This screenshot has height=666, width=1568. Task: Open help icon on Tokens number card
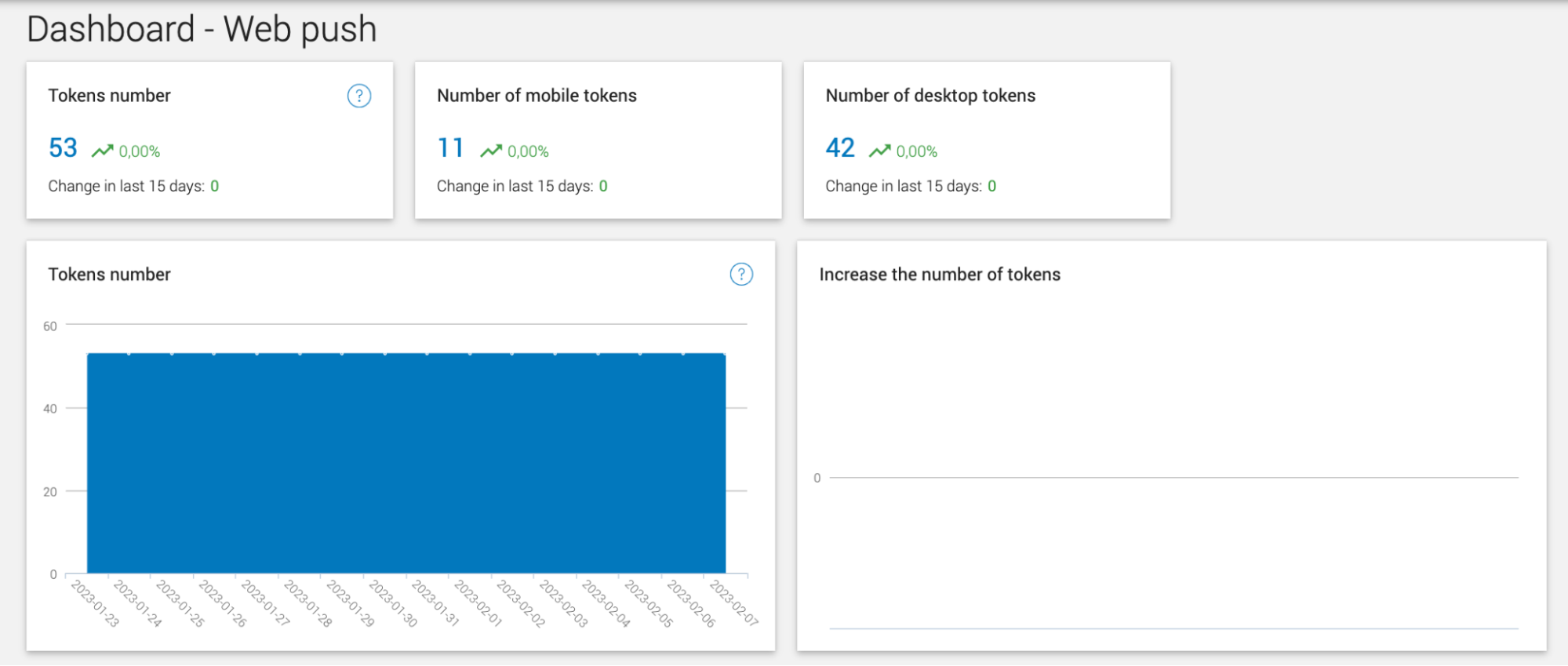(x=359, y=96)
